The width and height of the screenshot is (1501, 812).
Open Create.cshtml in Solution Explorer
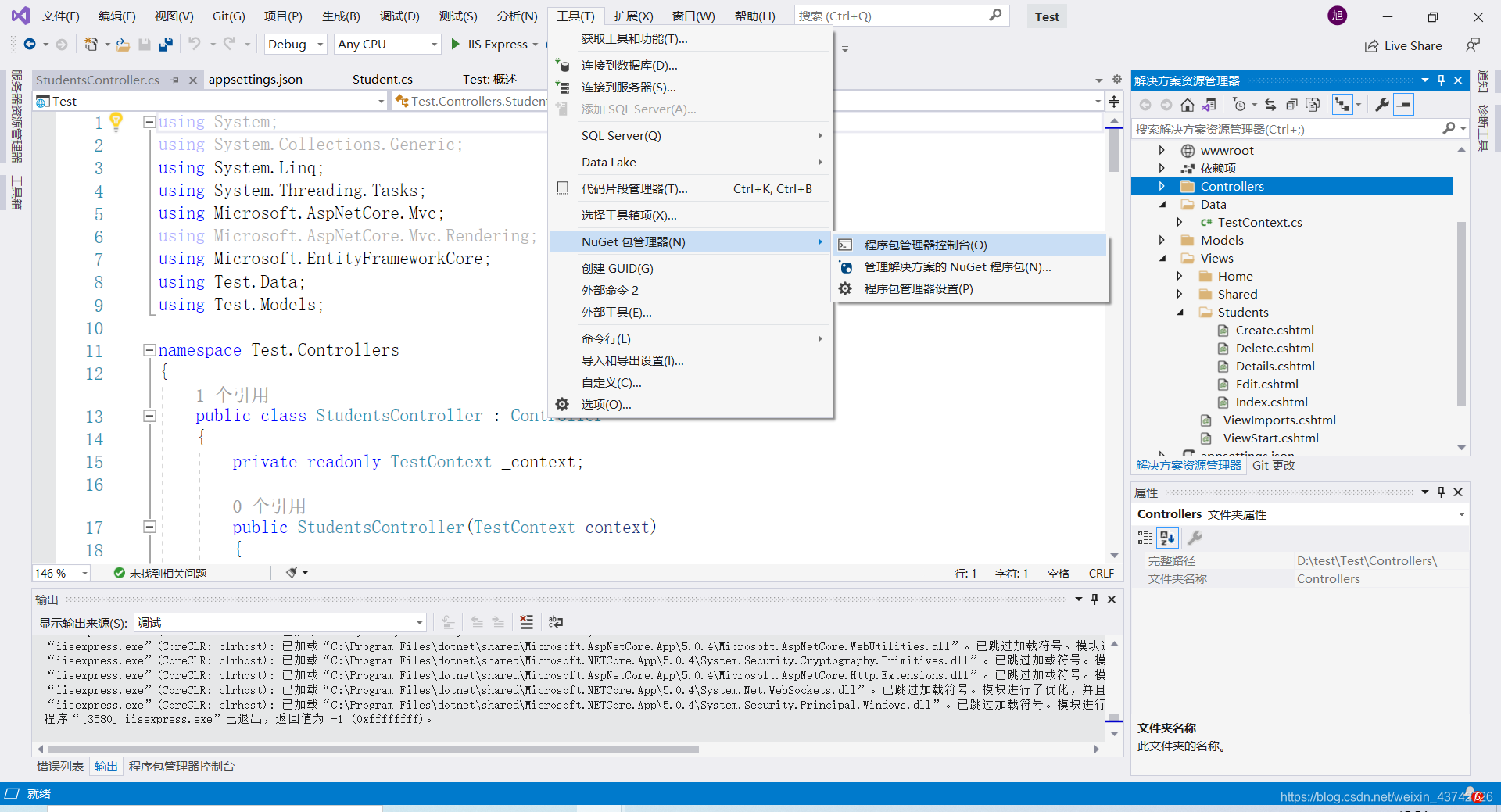[1274, 330]
